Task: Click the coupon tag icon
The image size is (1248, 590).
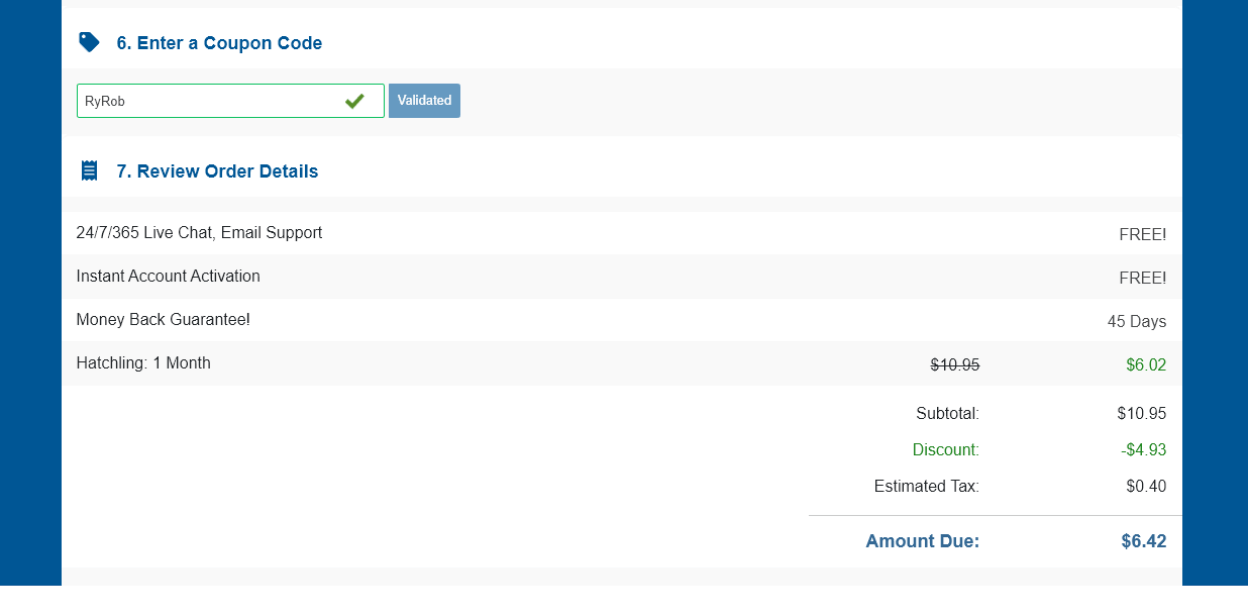Action: tap(89, 42)
